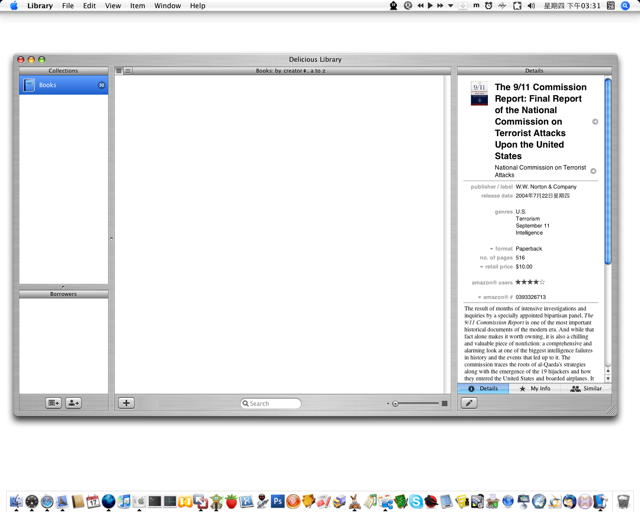Image resolution: width=640 pixels, height=512 pixels.
Task: Click the Collections panel header
Action: click(x=64, y=71)
